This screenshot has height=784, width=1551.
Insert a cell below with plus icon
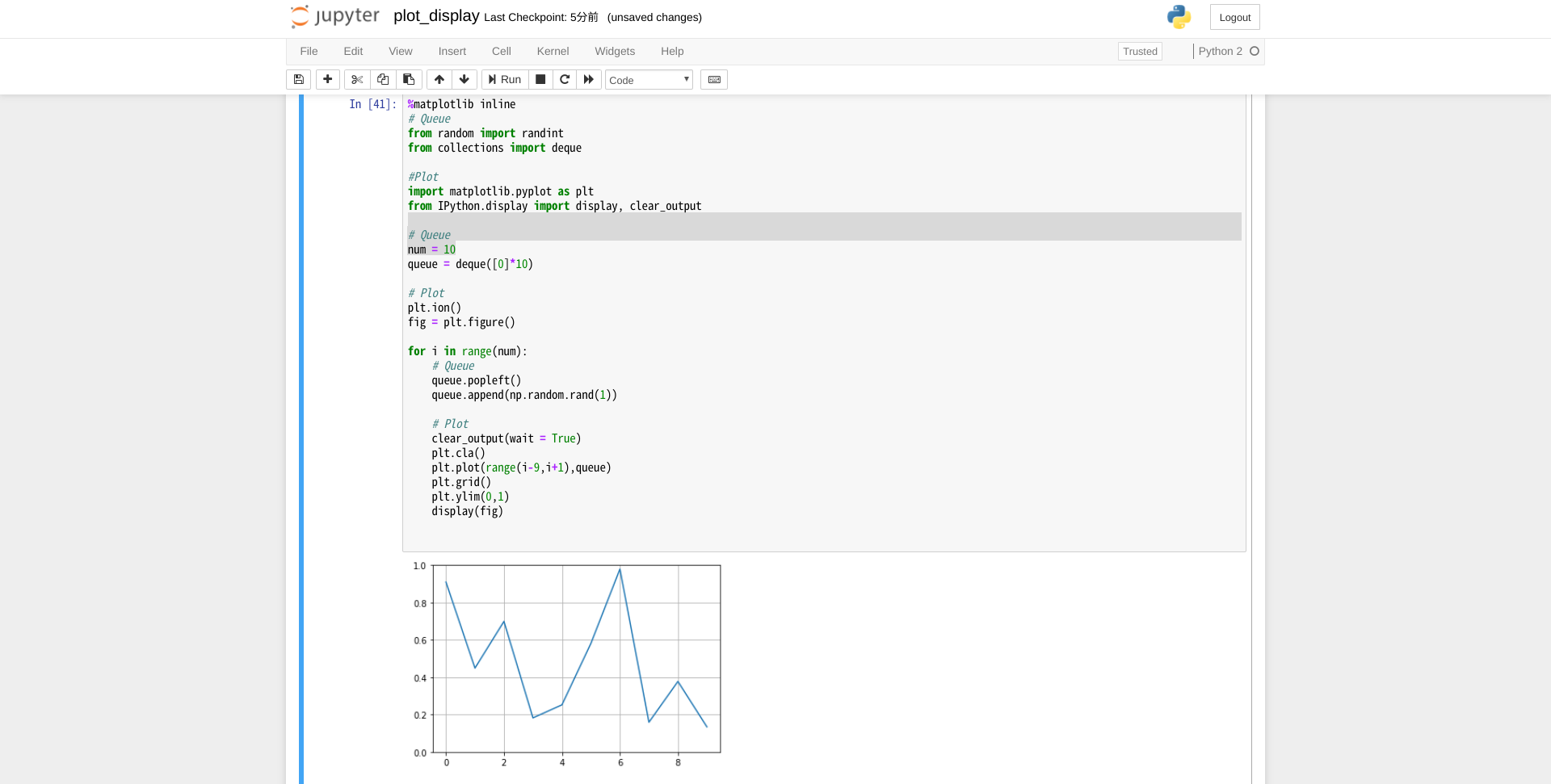327,79
